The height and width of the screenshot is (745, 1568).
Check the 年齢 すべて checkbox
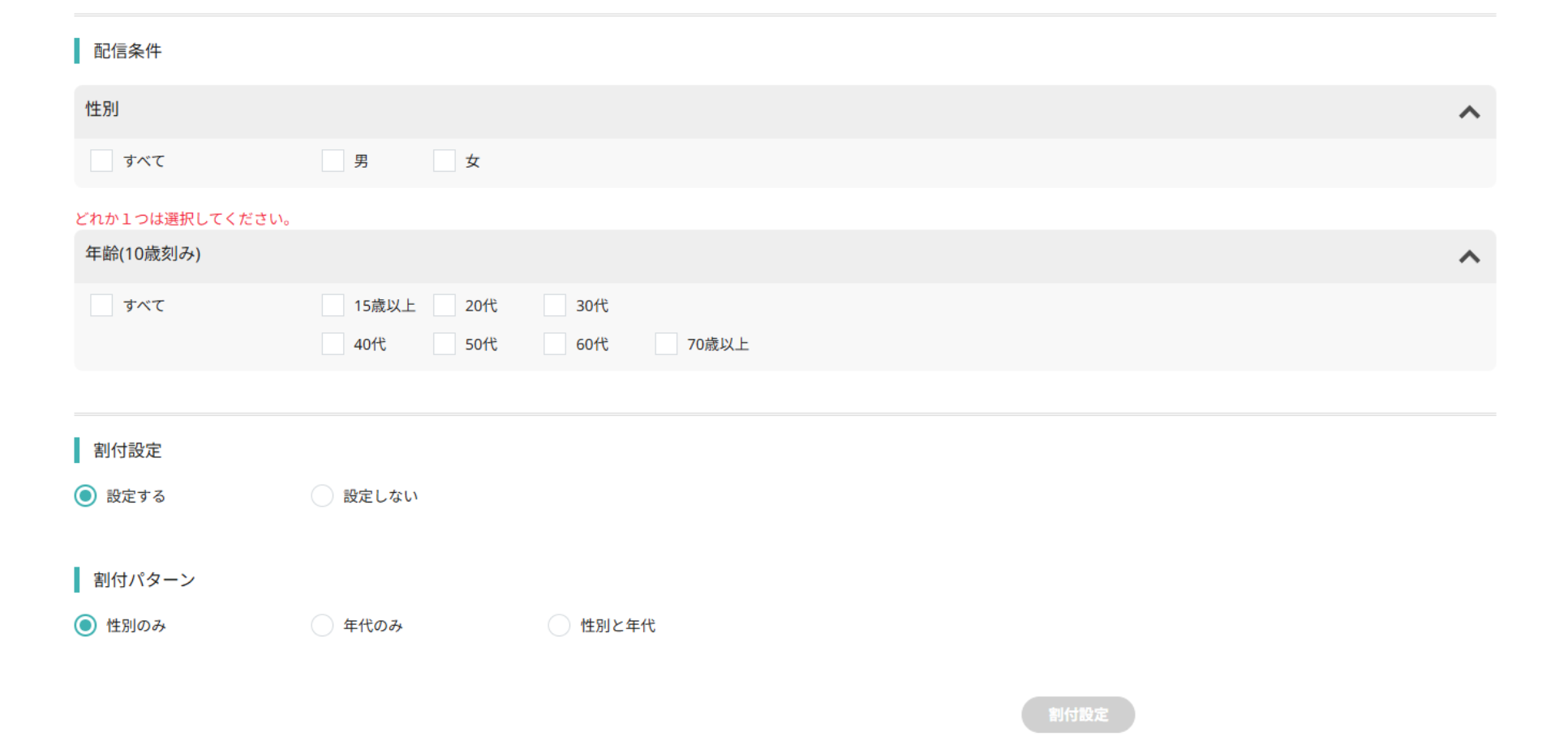coord(101,306)
